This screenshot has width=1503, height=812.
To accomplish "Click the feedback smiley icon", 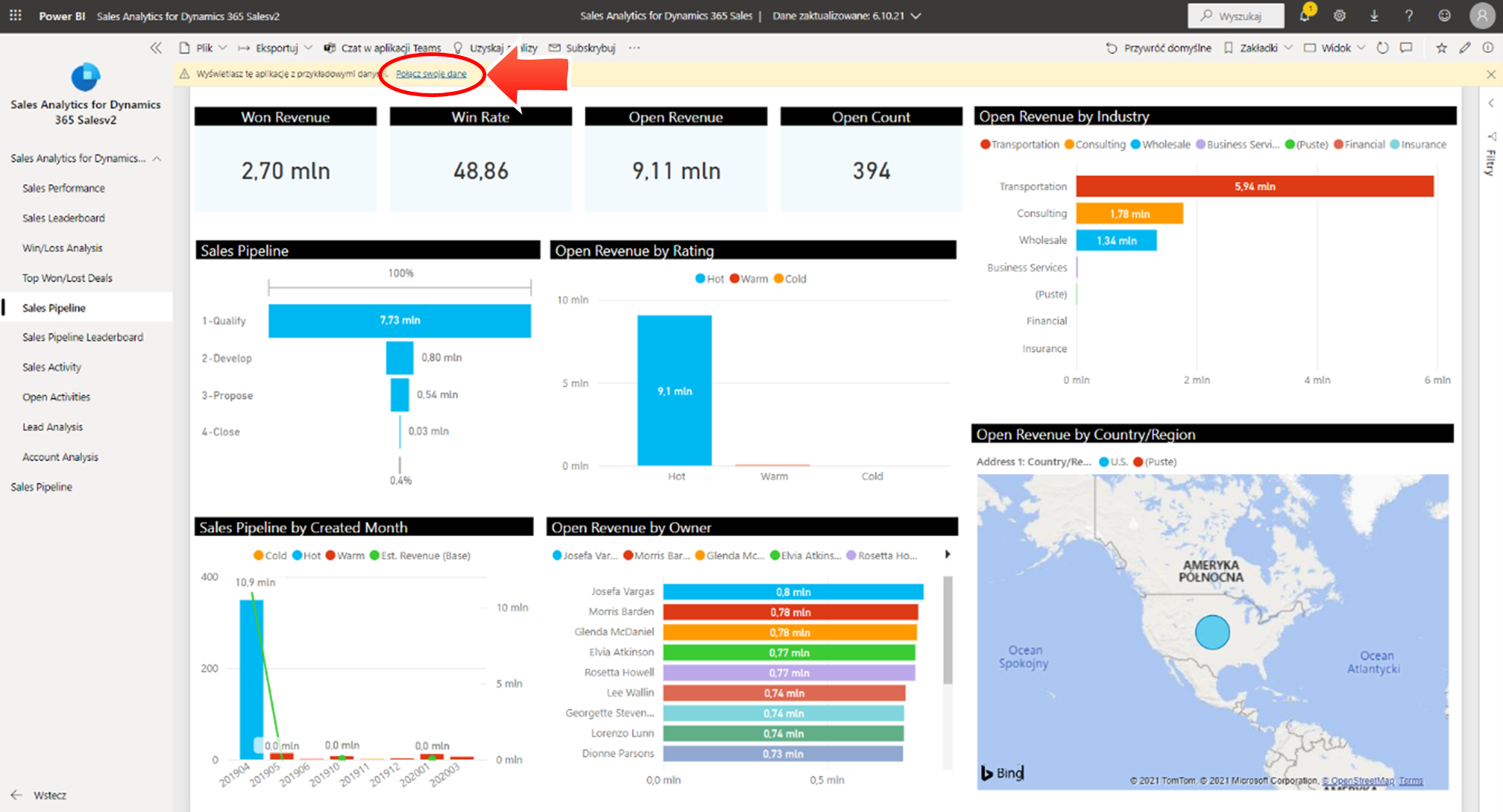I will [1445, 15].
